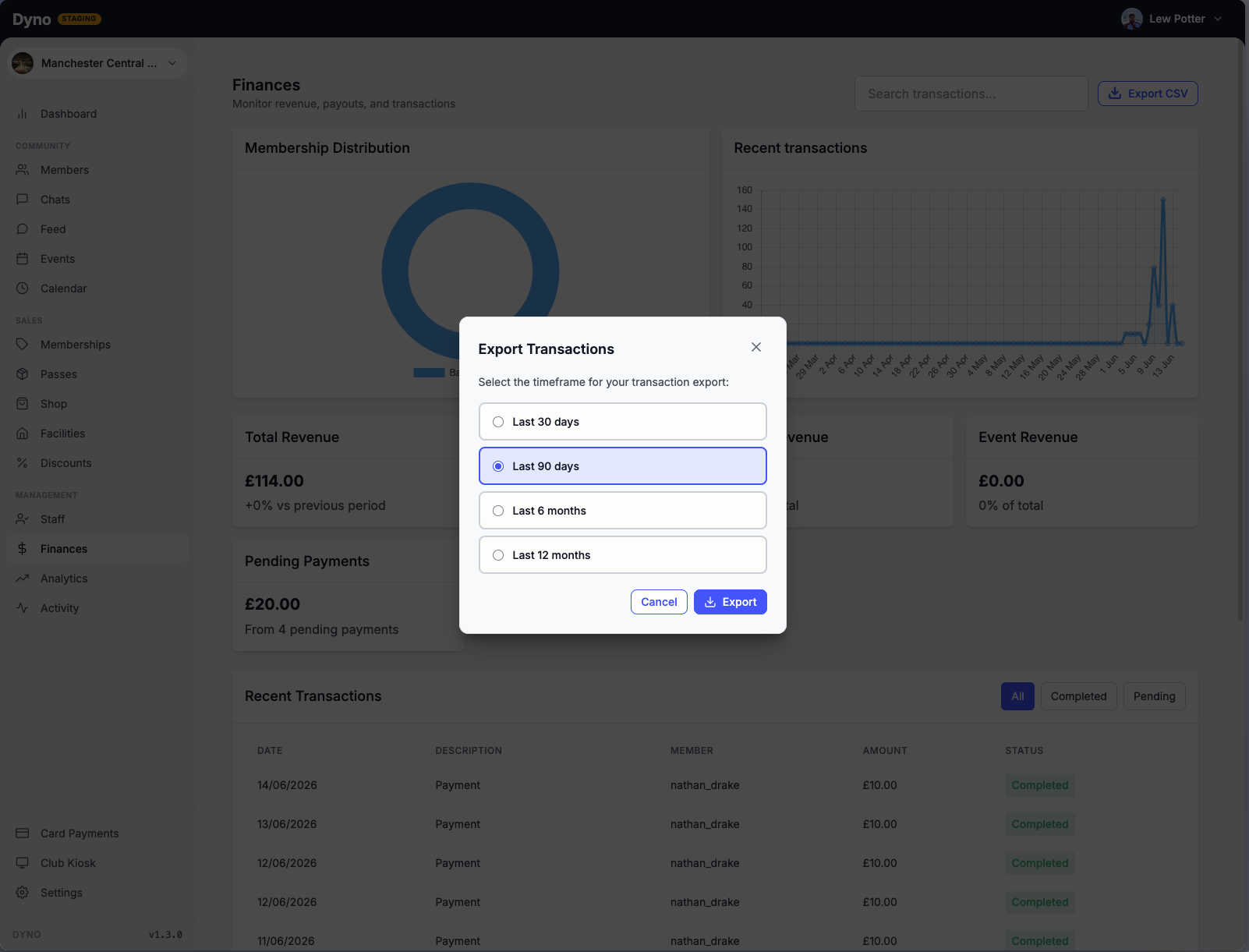The height and width of the screenshot is (952, 1249).
Task: Filter transactions by Pending
Action: pyautogui.click(x=1155, y=696)
